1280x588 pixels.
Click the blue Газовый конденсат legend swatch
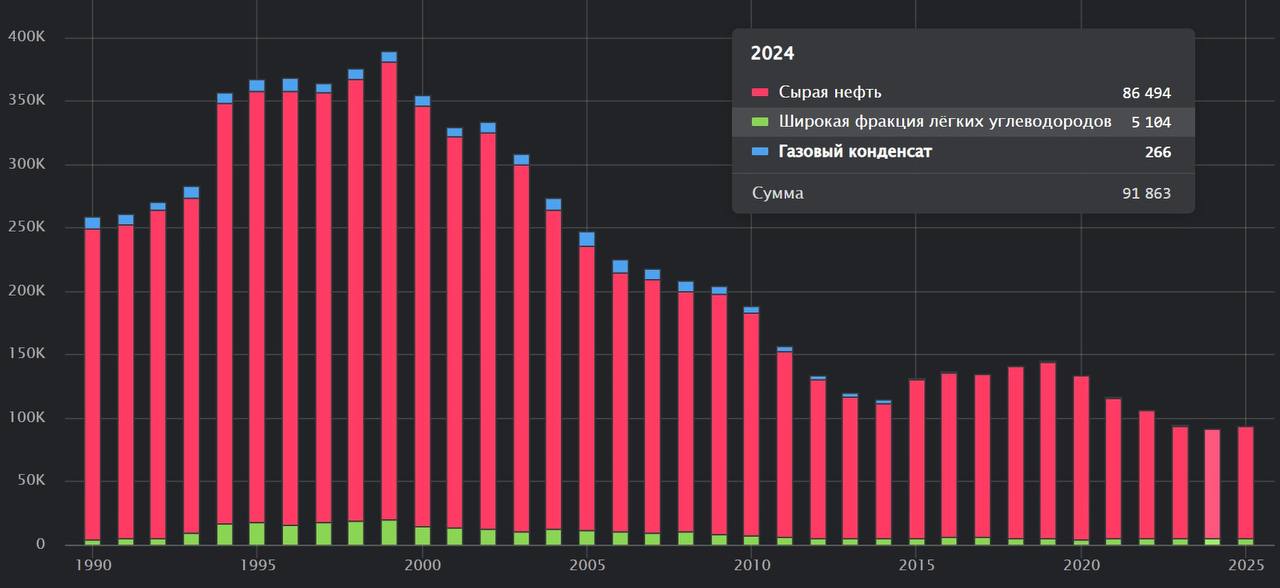click(760, 152)
